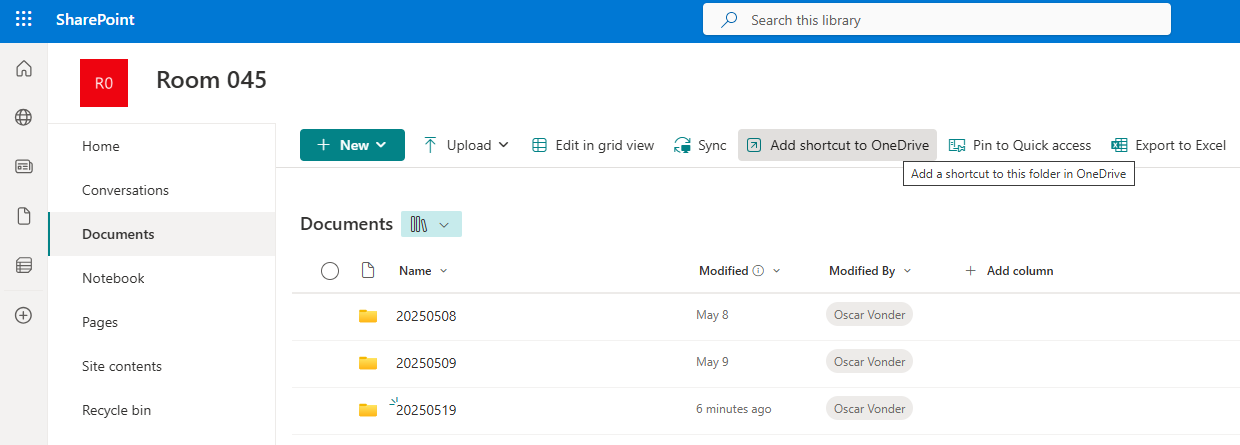Click the May 9 modified date
The image size is (1240, 445).
tap(712, 362)
